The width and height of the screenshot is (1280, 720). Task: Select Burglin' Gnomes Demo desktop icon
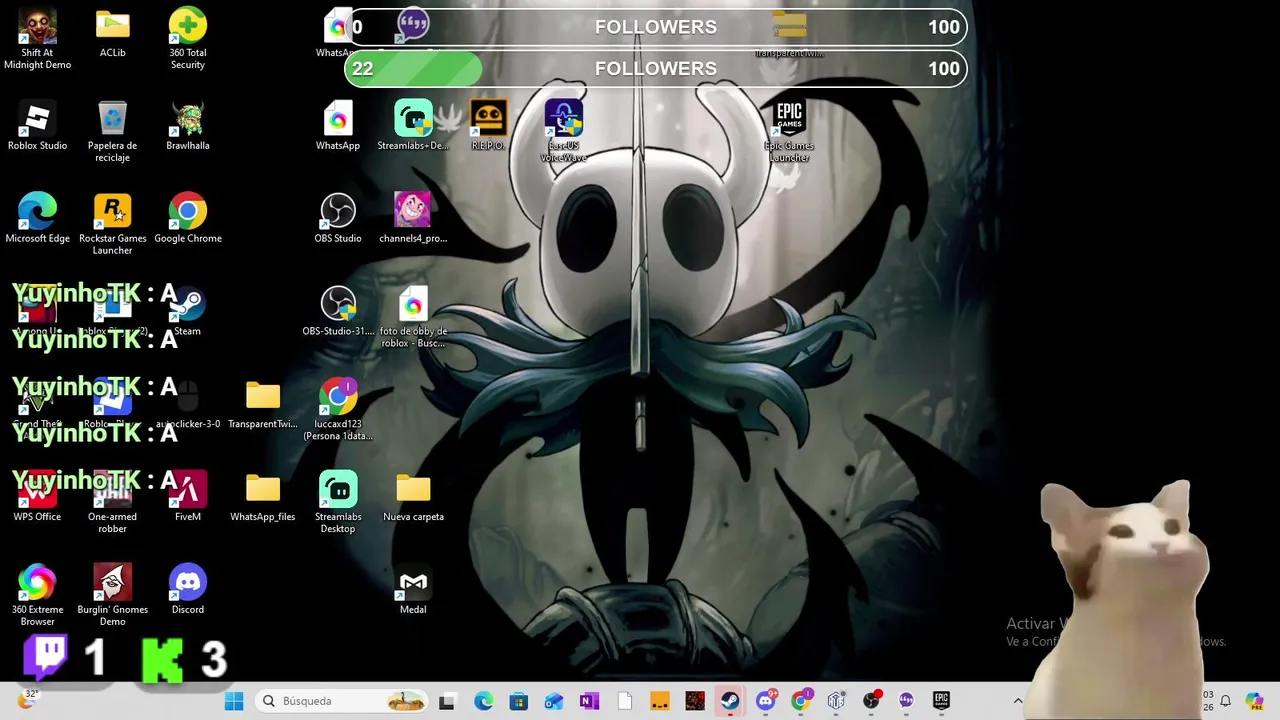click(x=112, y=597)
